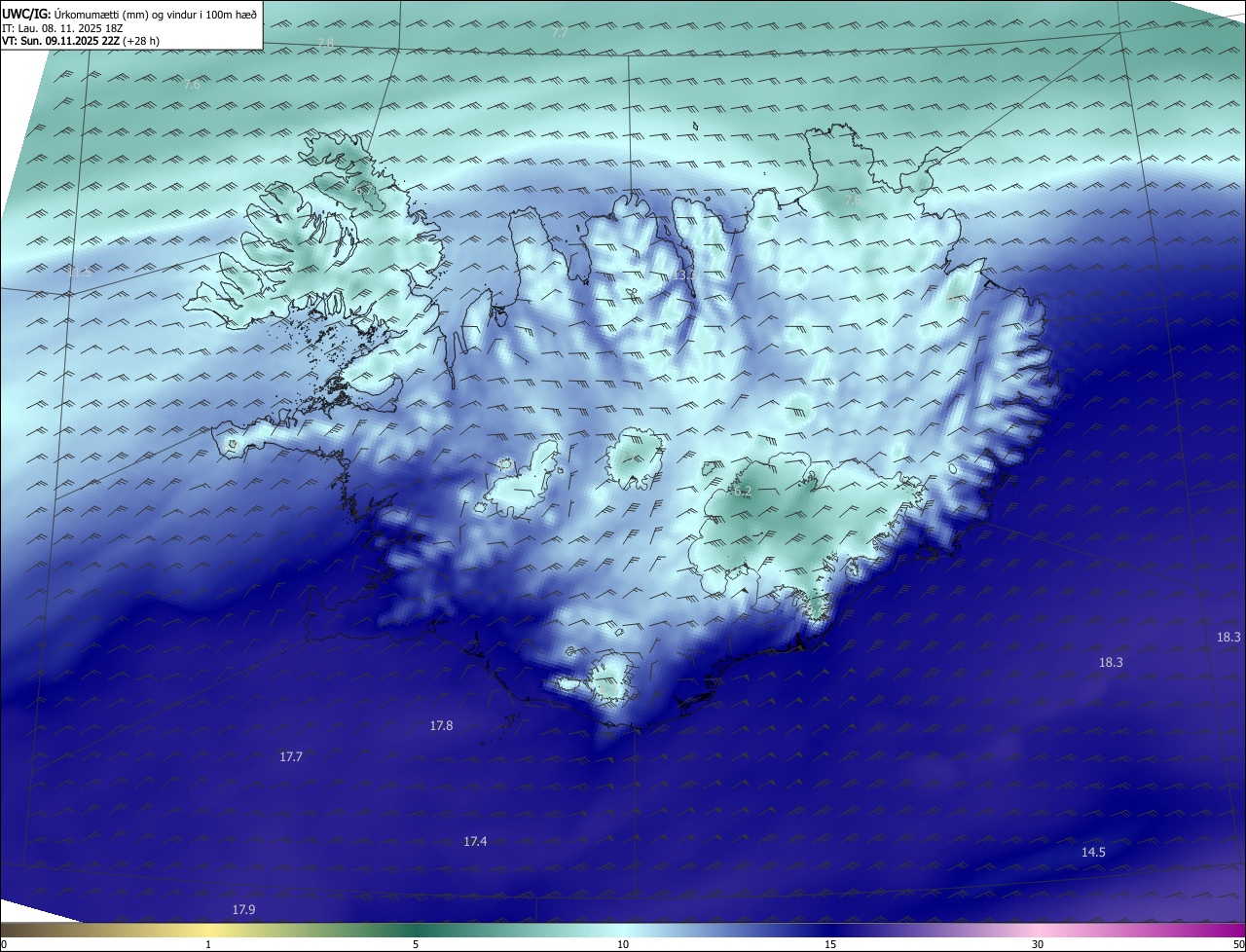This screenshot has width=1246, height=952.
Task: Click the "17.7" value label on the map
Action: point(291,756)
